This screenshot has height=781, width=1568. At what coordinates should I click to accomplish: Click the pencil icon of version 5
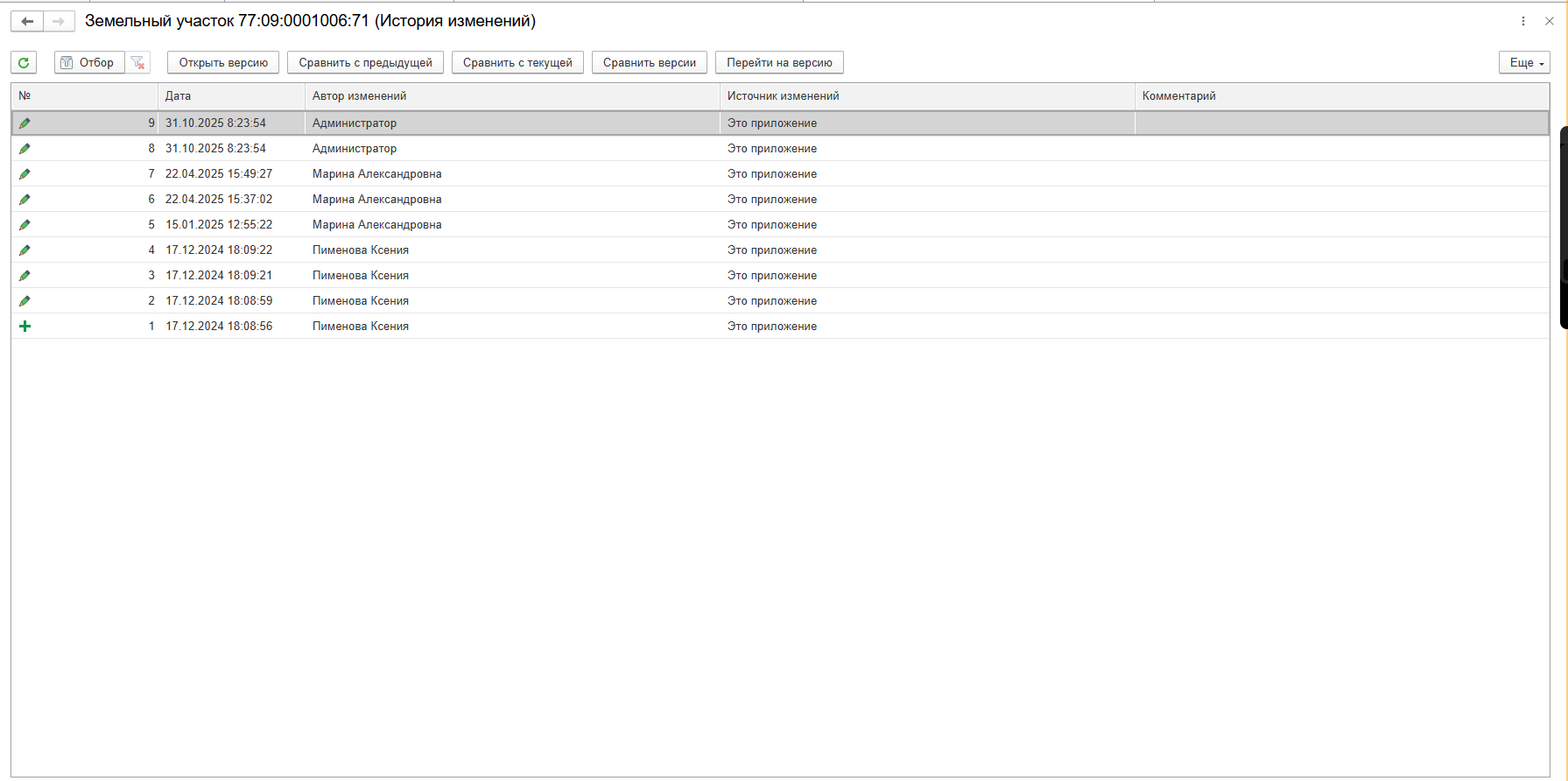(25, 225)
